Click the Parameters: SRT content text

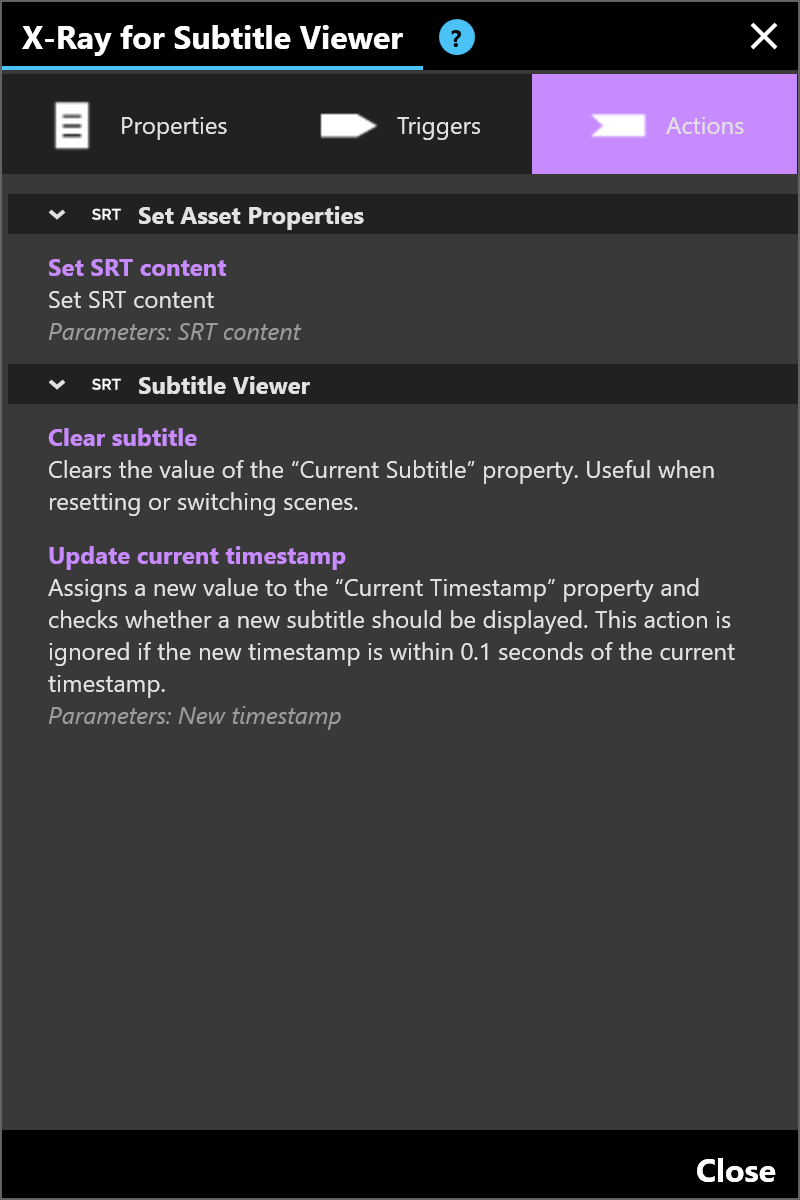(x=174, y=332)
